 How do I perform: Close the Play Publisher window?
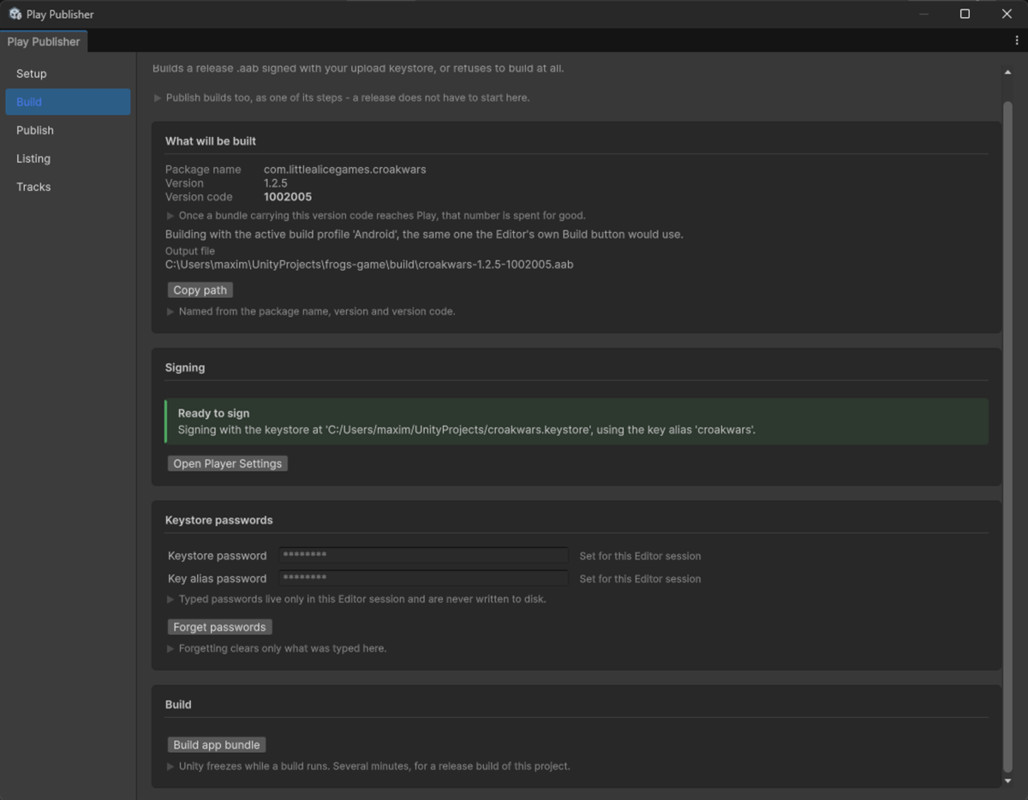(1007, 14)
